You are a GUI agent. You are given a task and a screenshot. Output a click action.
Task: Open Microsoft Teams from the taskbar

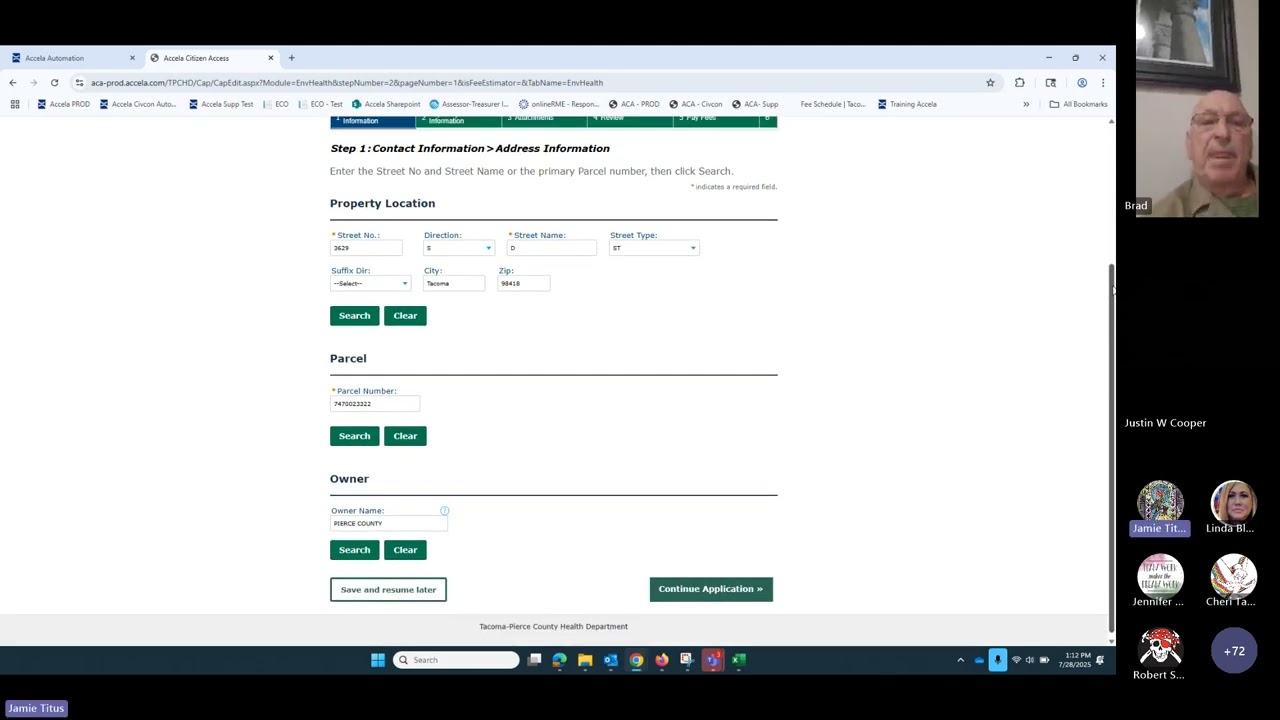click(x=712, y=660)
